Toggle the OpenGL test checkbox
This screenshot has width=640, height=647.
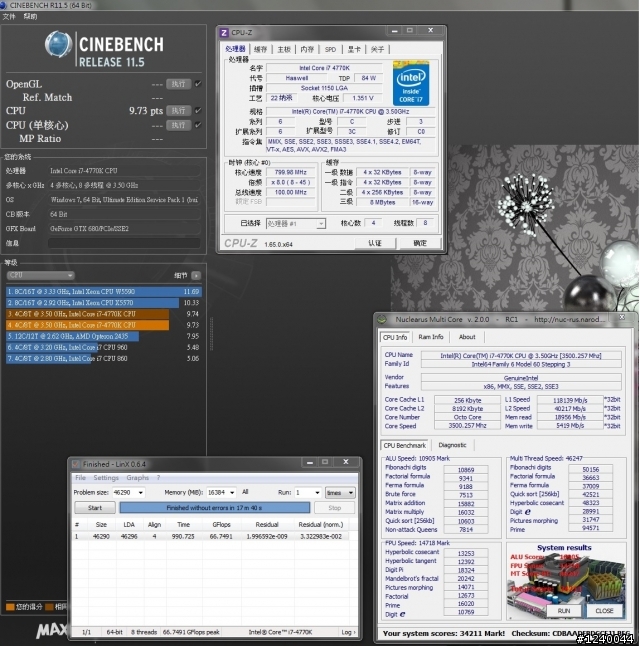tap(198, 84)
